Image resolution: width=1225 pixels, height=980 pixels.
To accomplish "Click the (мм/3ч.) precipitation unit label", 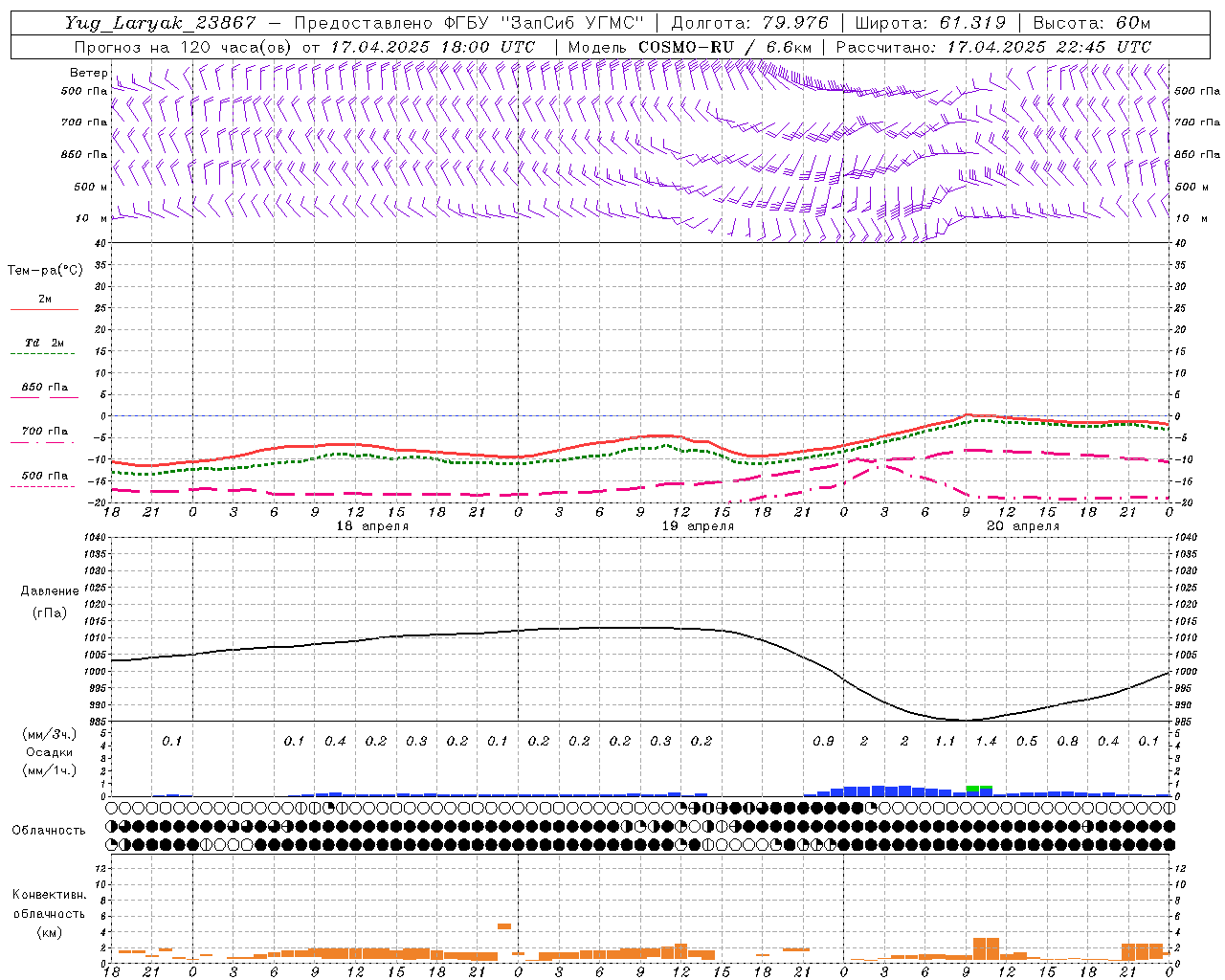I will tap(50, 734).
